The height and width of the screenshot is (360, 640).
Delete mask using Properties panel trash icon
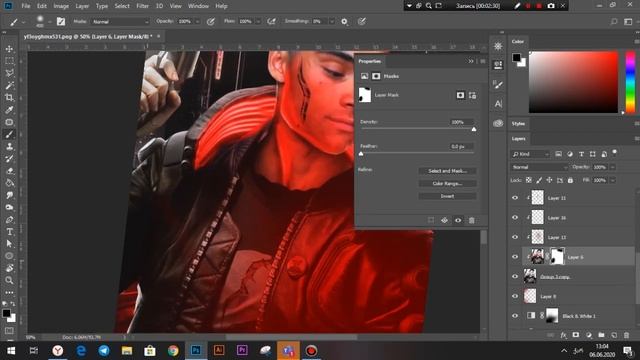click(x=471, y=220)
